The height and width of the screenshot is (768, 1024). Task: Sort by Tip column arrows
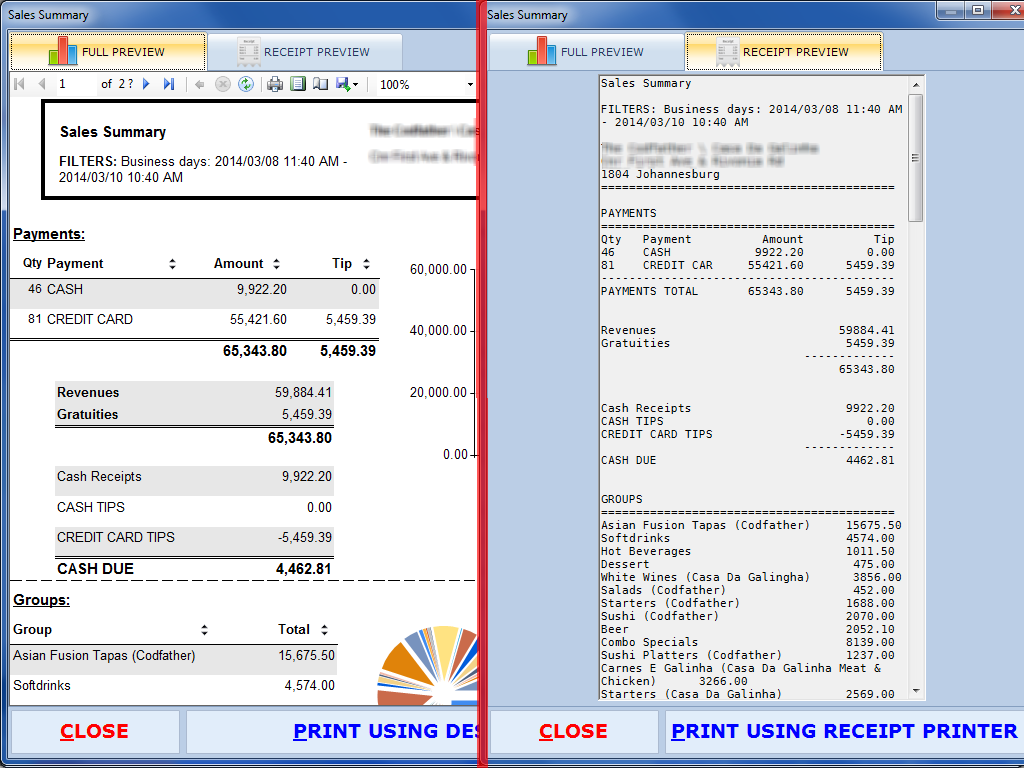(x=367, y=264)
